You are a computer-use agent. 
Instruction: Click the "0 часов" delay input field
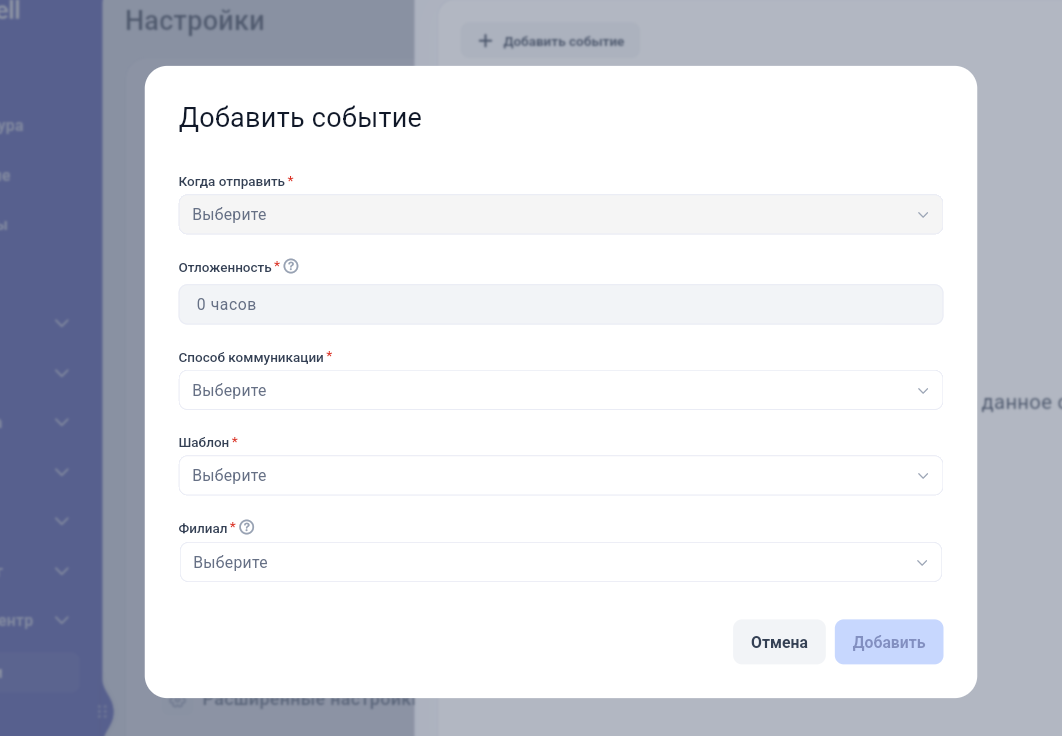pos(560,305)
